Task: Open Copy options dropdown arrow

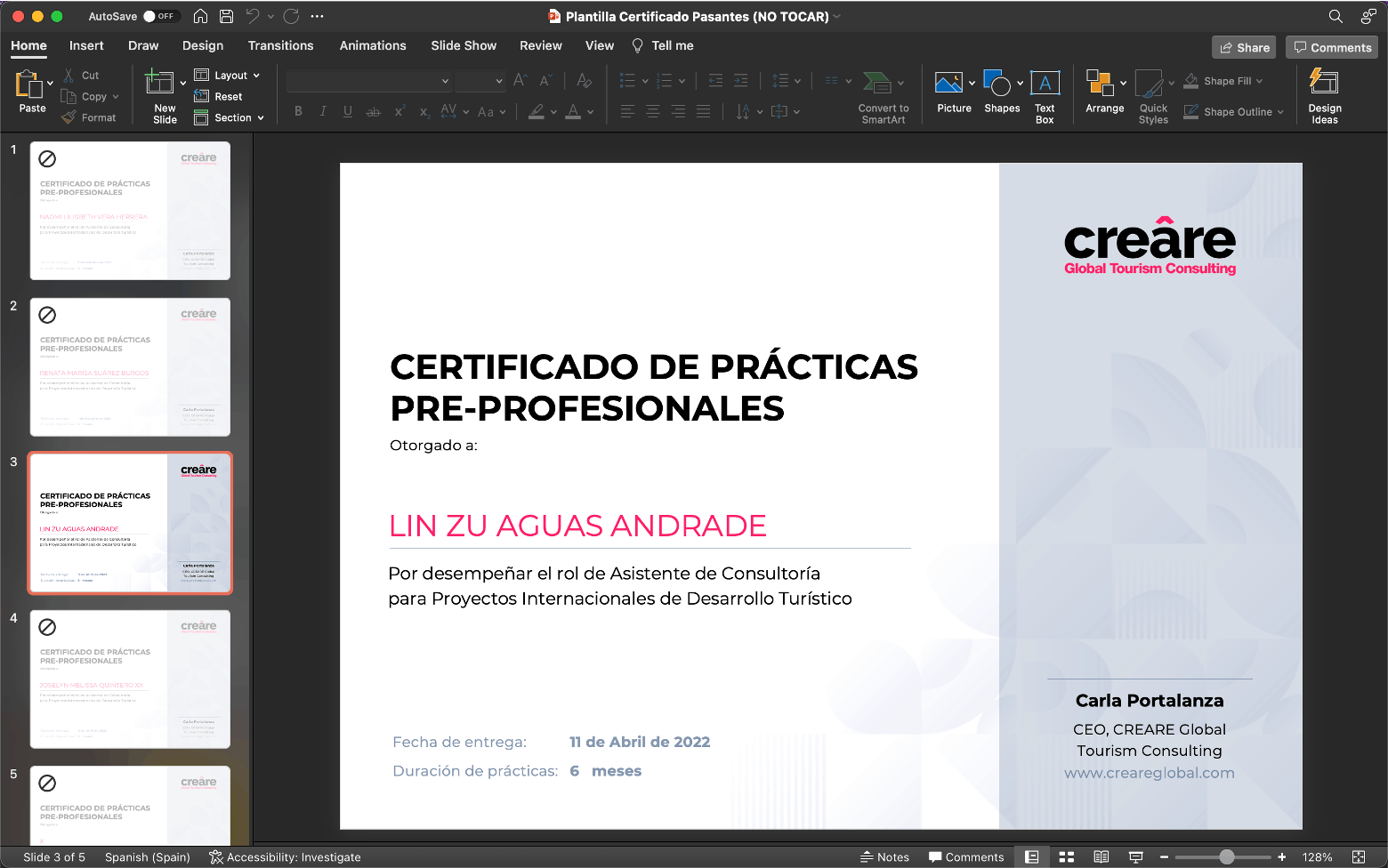Action: (x=116, y=96)
